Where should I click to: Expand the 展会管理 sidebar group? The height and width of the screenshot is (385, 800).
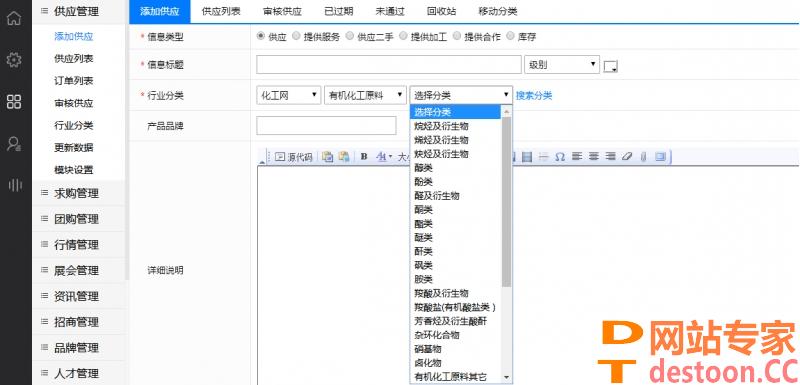click(x=78, y=270)
